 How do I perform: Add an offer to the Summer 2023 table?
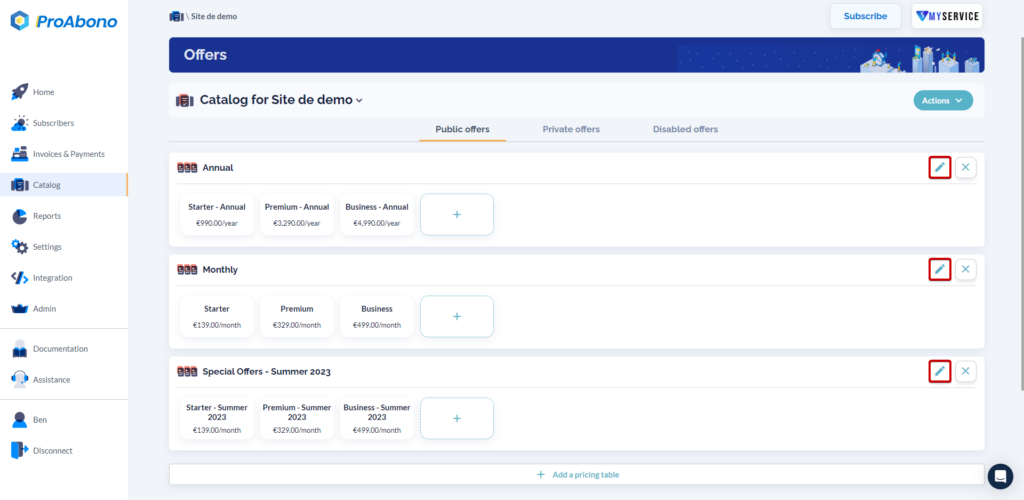click(x=457, y=418)
